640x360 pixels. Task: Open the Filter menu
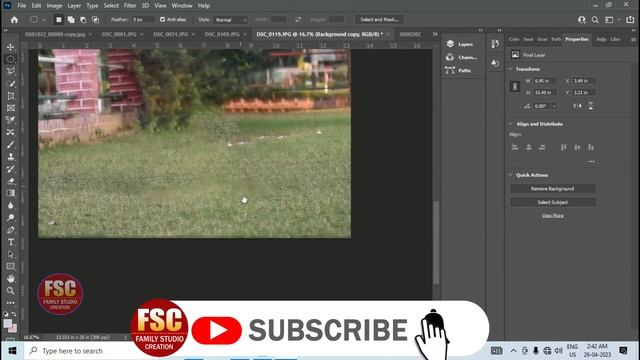tap(130, 6)
